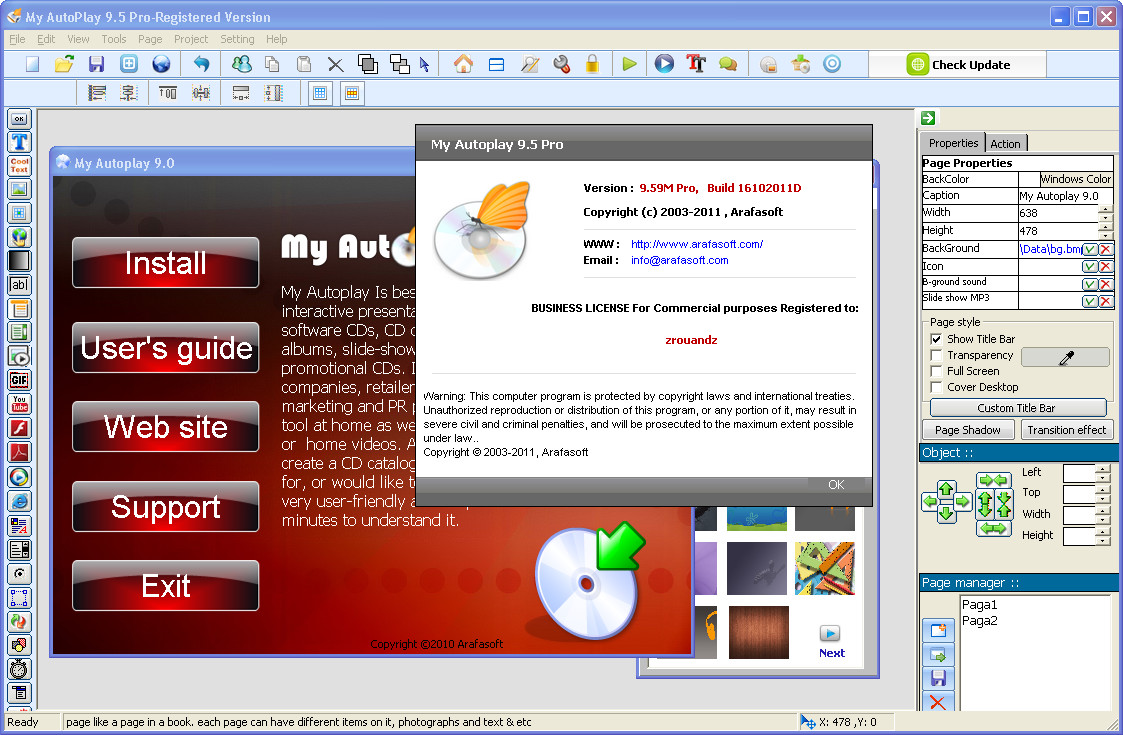Confirm B-ground sound green check

point(1090,284)
